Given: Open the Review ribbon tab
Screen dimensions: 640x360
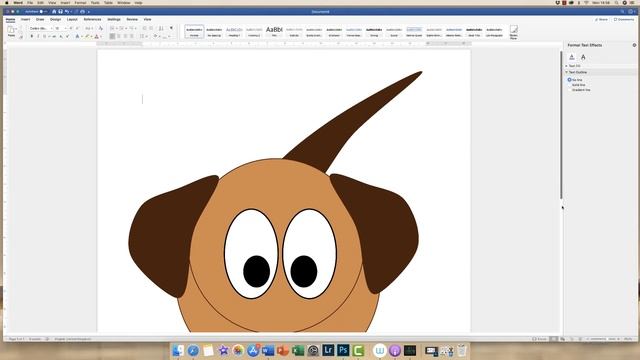Looking at the screenshot, I should (x=132, y=19).
